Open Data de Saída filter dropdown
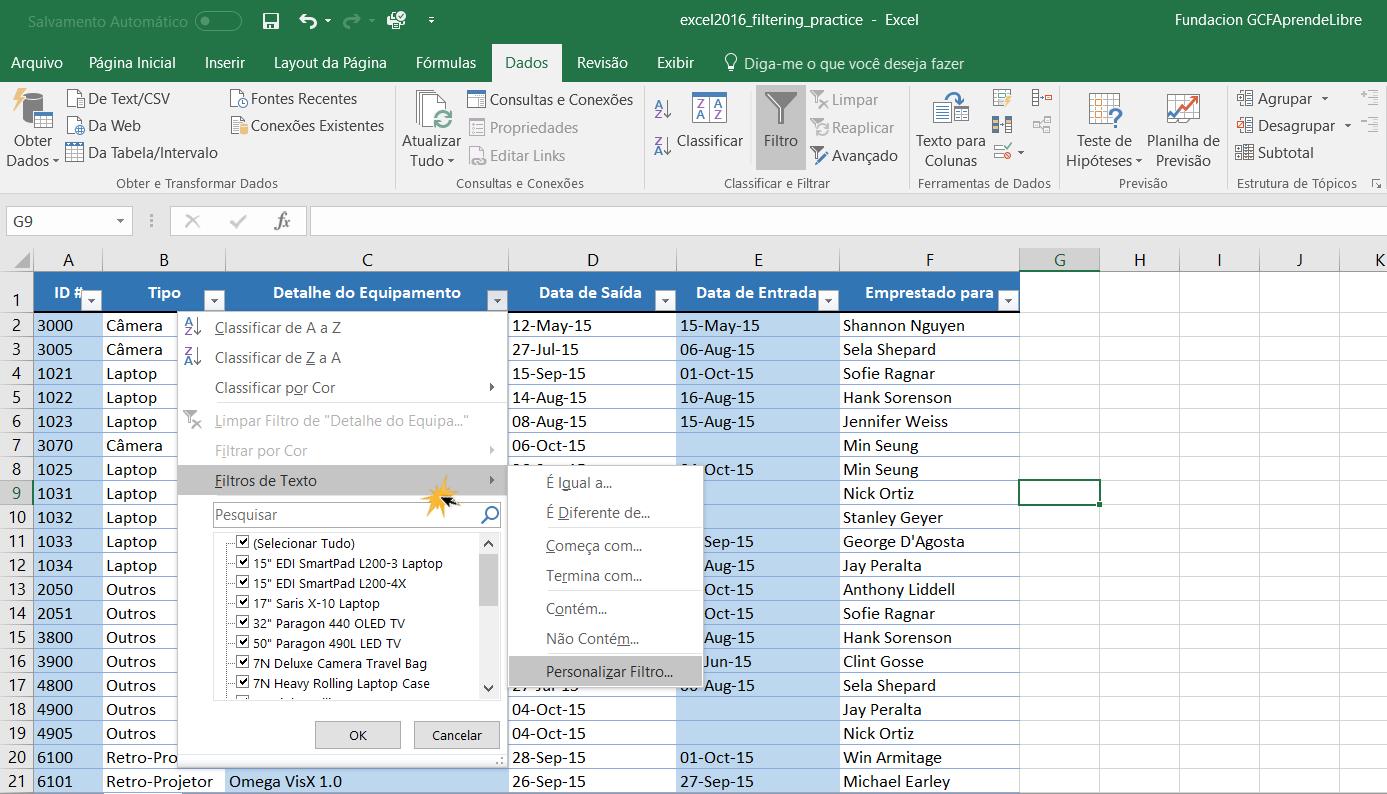Viewport: 1387px width, 794px height. point(665,300)
